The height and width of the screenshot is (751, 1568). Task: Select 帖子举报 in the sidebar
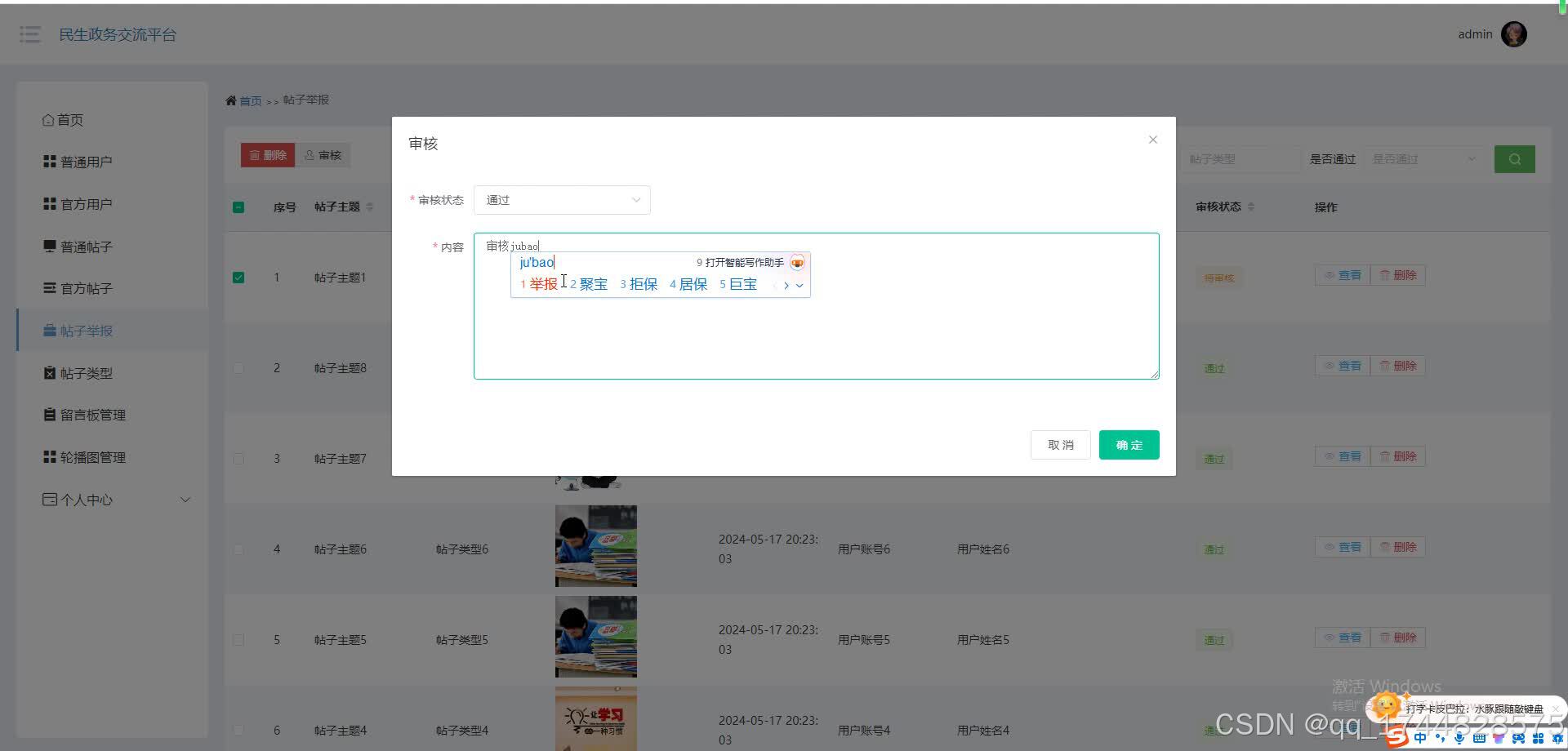[113, 331]
